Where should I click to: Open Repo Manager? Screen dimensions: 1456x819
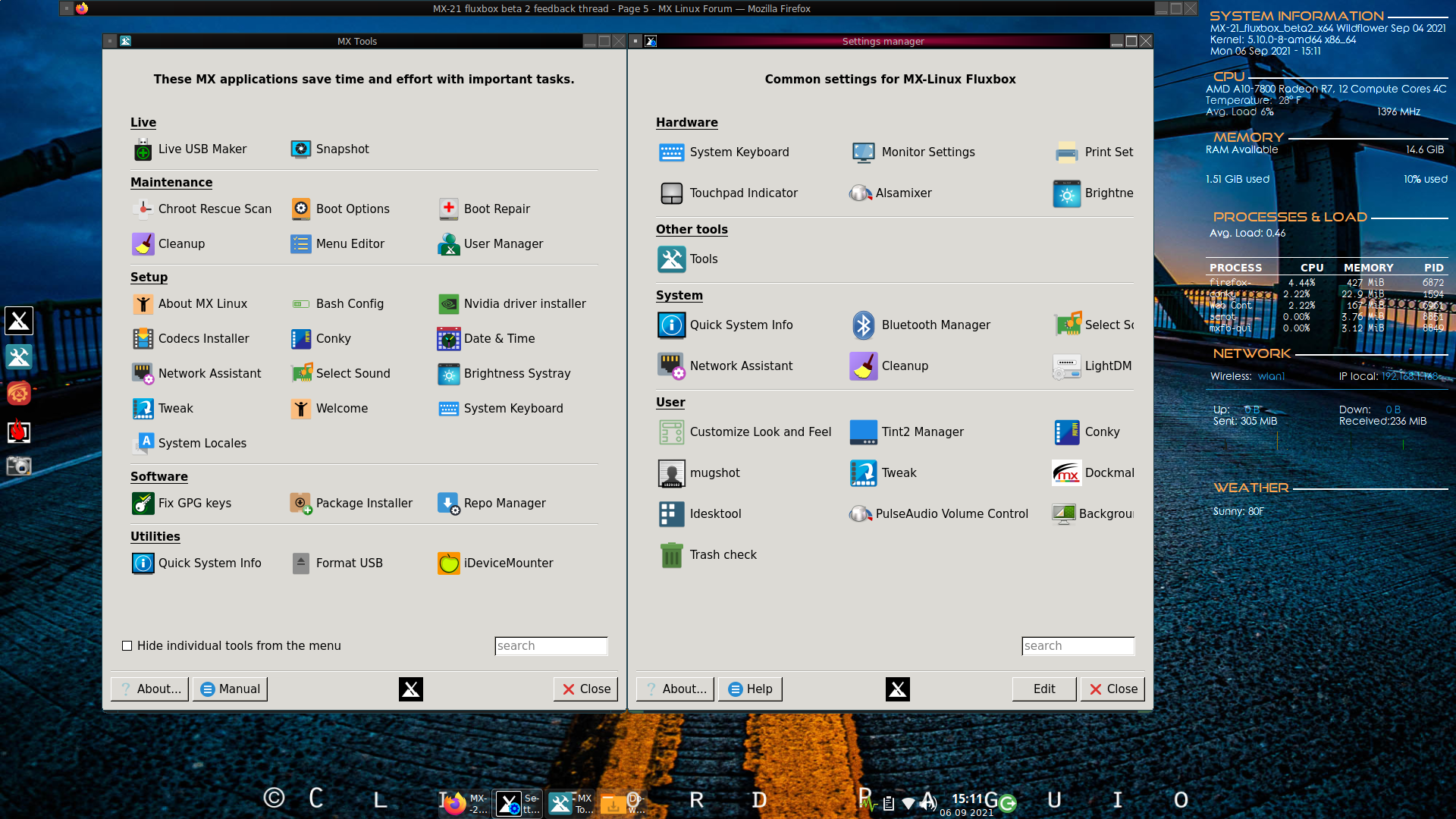tap(492, 503)
